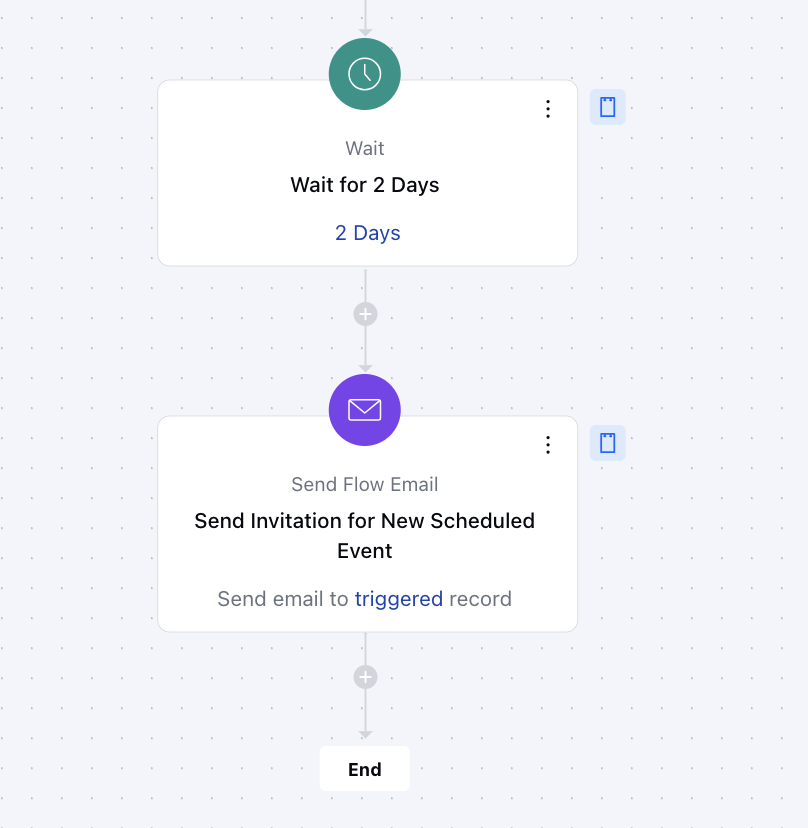
Task: Click connector line just below the Wait card
Action: tap(365, 284)
